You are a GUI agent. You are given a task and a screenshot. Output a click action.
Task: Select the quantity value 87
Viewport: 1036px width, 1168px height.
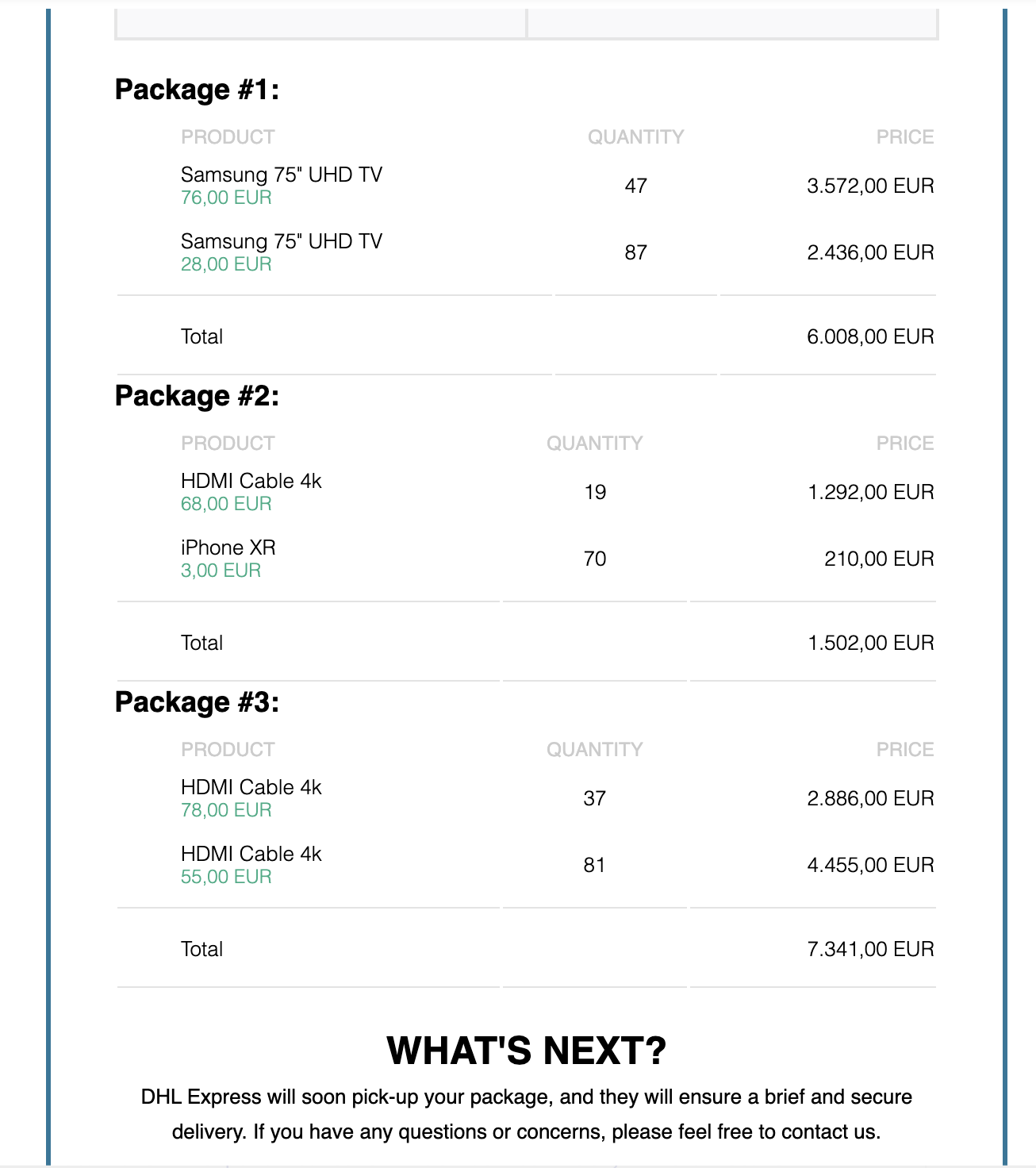635,253
